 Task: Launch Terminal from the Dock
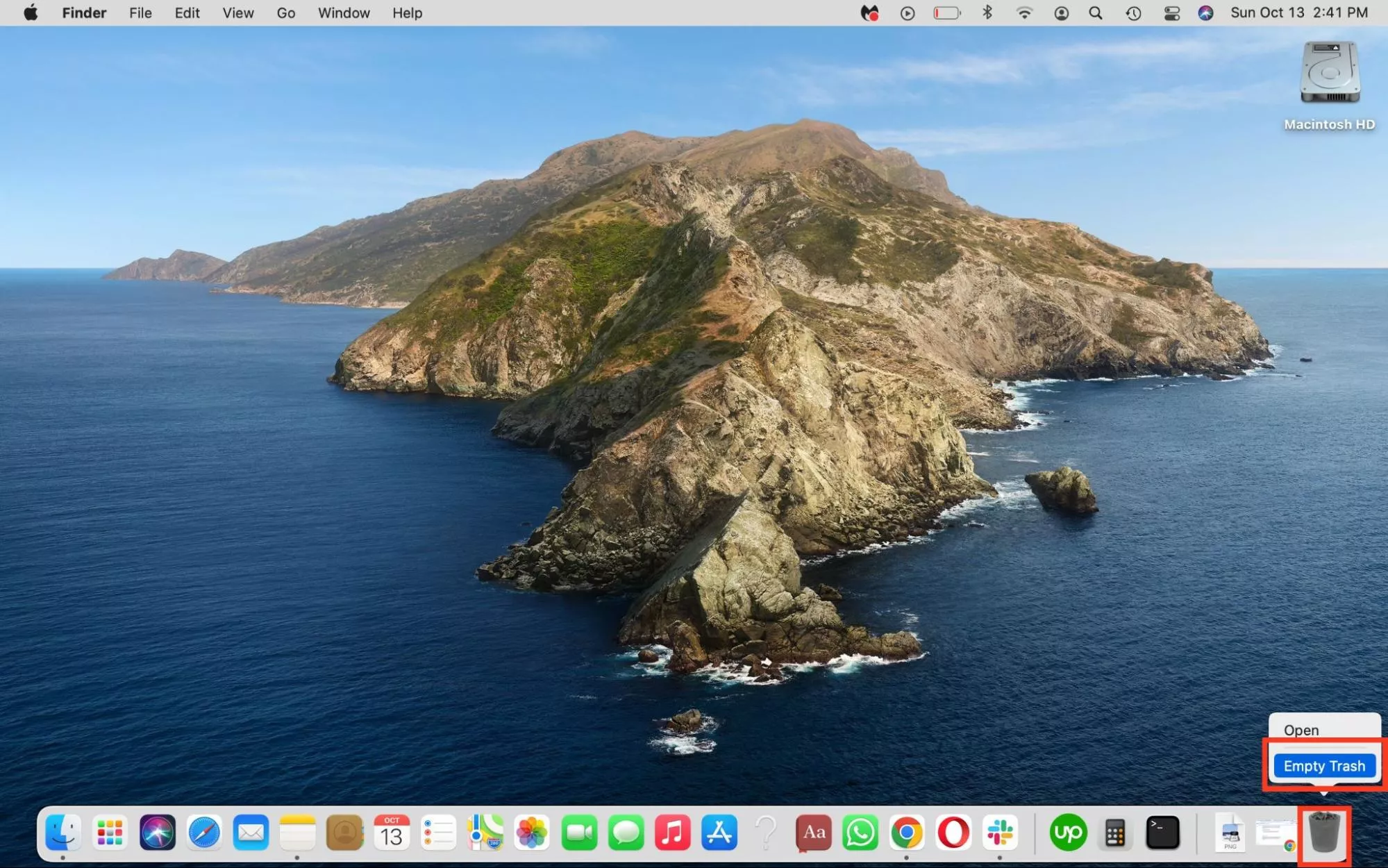pos(1162,832)
